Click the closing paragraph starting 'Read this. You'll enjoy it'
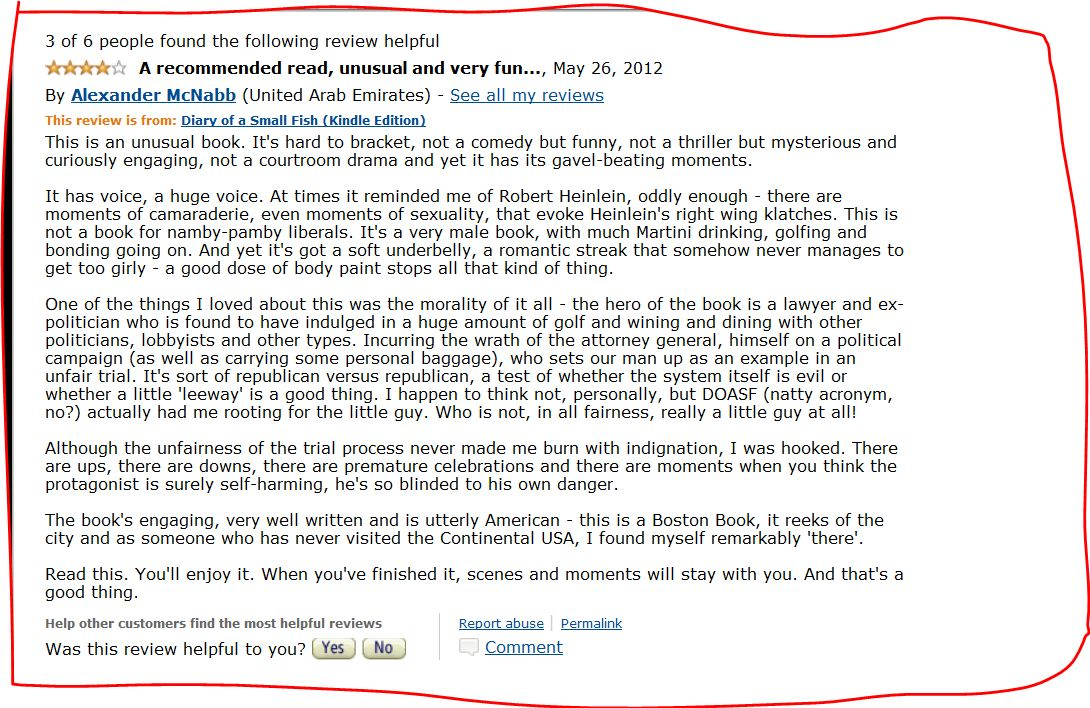 [474, 583]
